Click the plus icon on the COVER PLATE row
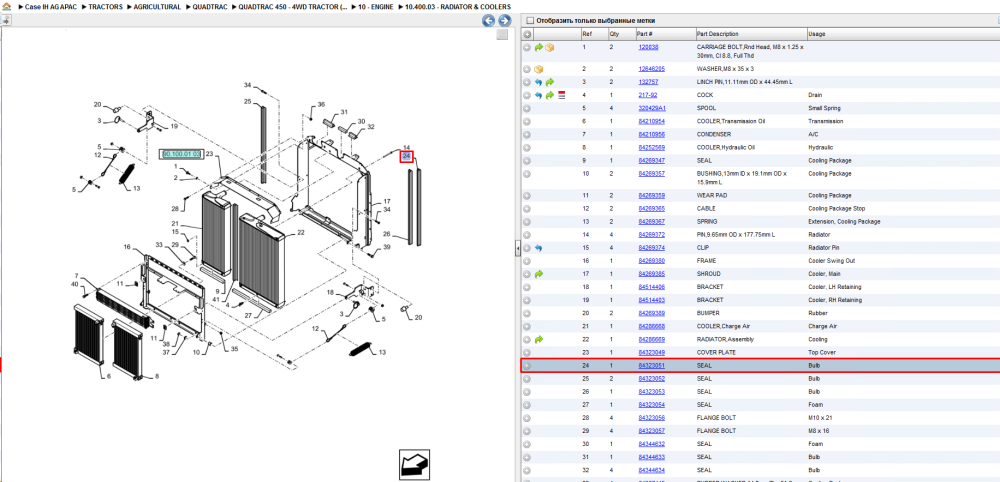 coord(527,353)
